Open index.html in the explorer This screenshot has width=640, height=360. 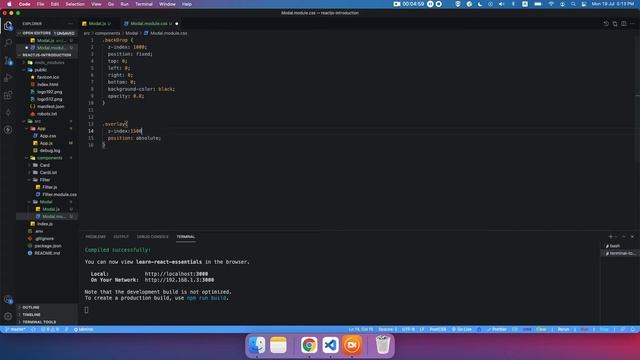click(48, 84)
